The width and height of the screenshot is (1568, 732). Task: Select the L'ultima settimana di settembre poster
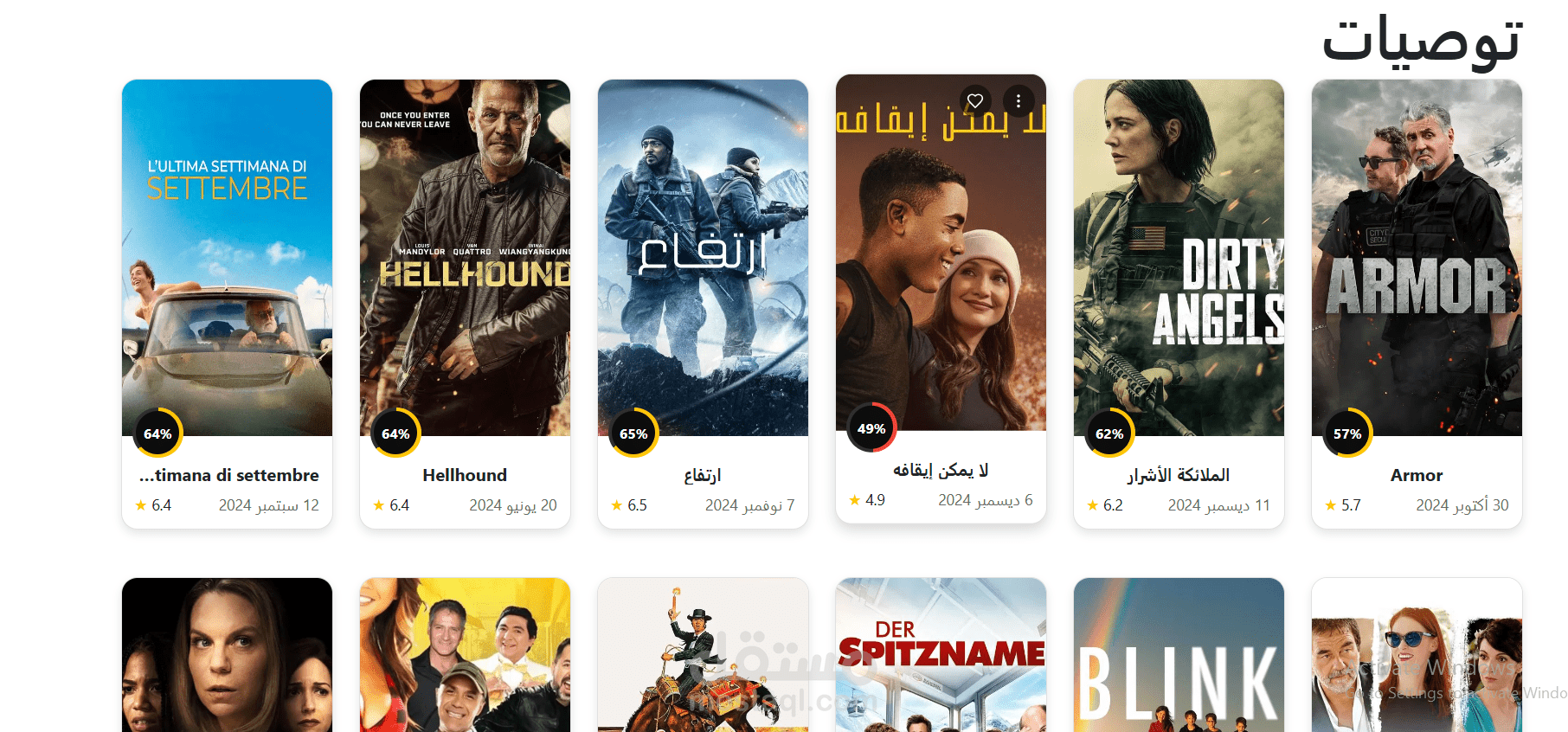(227, 258)
